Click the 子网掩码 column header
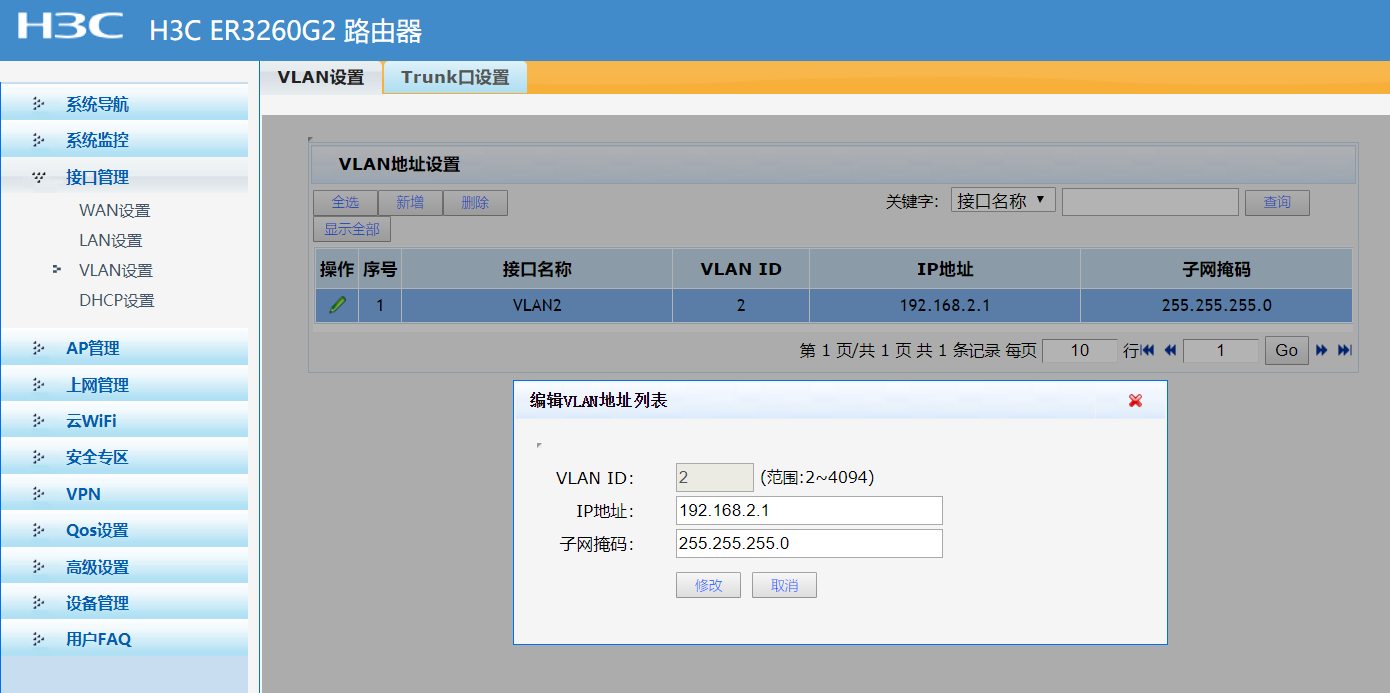This screenshot has width=1390, height=693. coord(1216,269)
